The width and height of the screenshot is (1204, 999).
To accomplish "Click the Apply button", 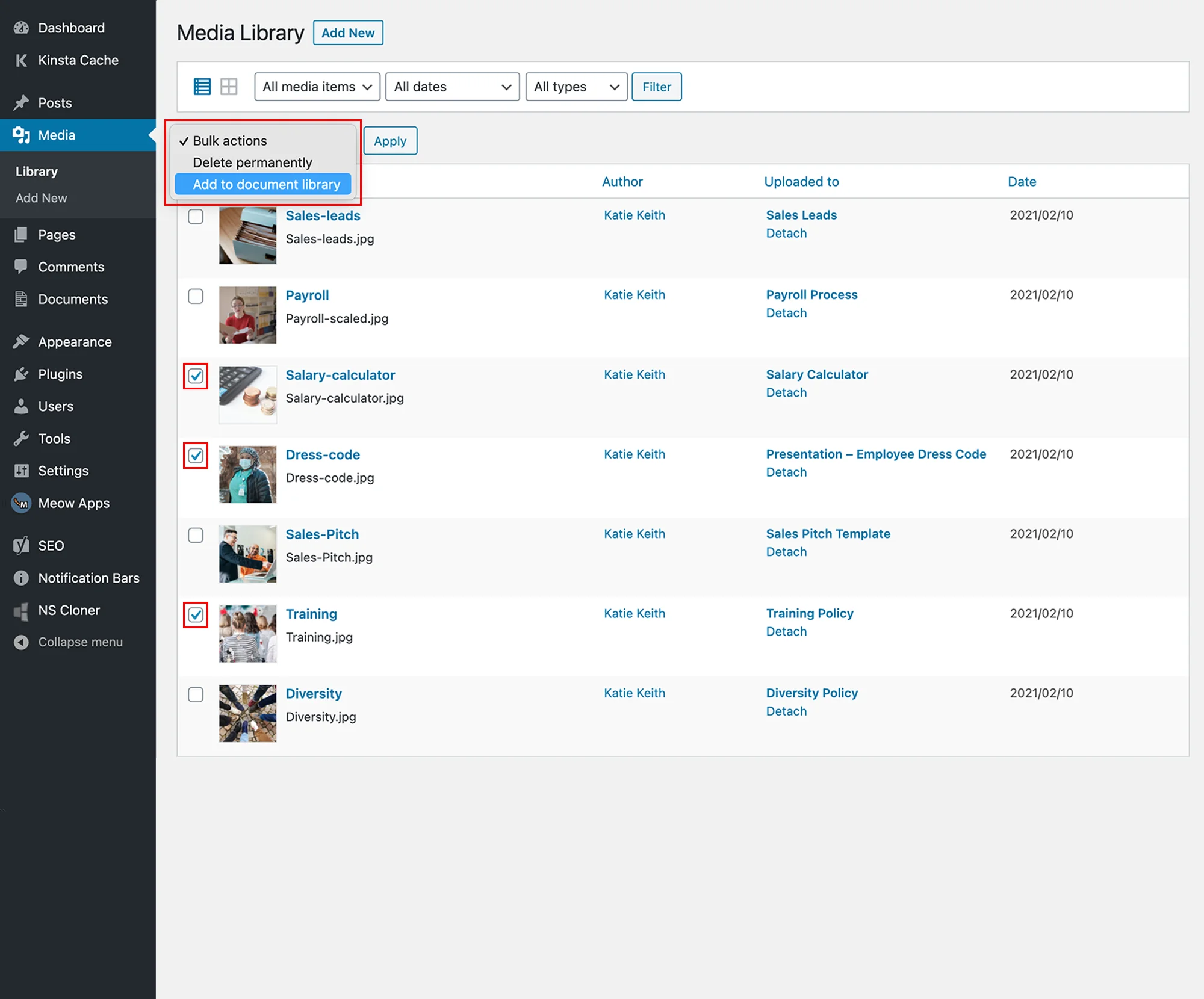I will 390,141.
